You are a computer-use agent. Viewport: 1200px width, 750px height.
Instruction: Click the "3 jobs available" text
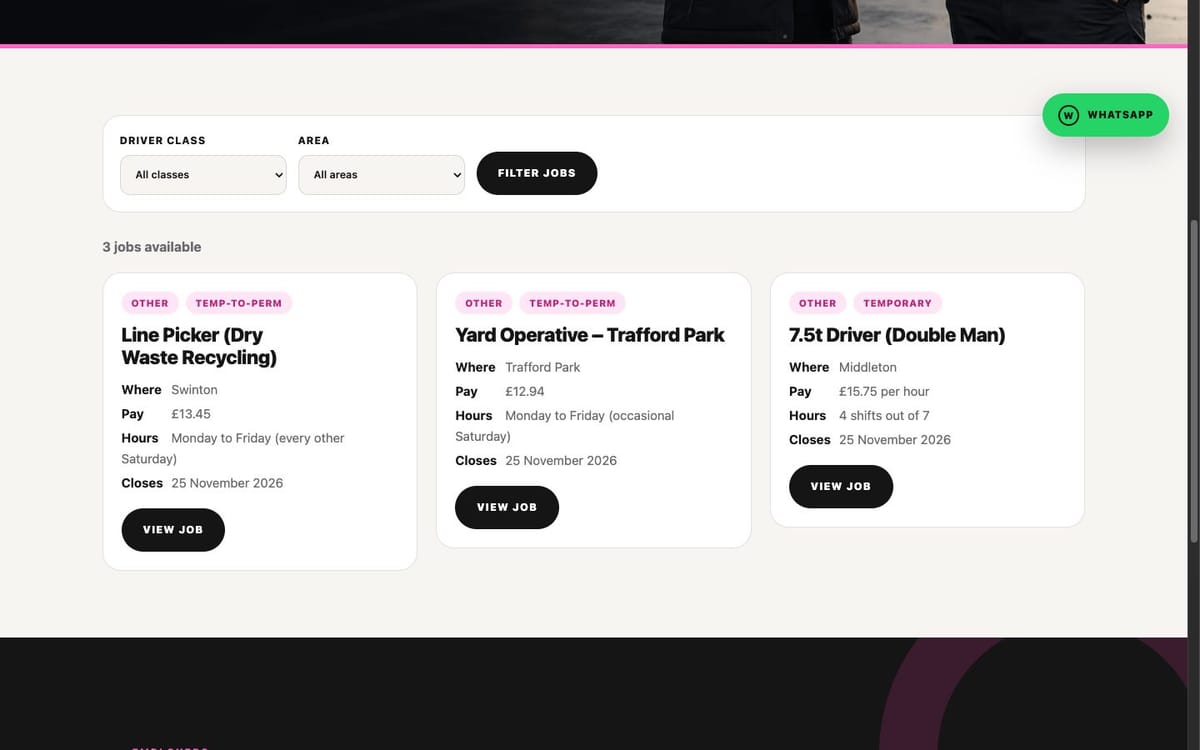coord(152,247)
